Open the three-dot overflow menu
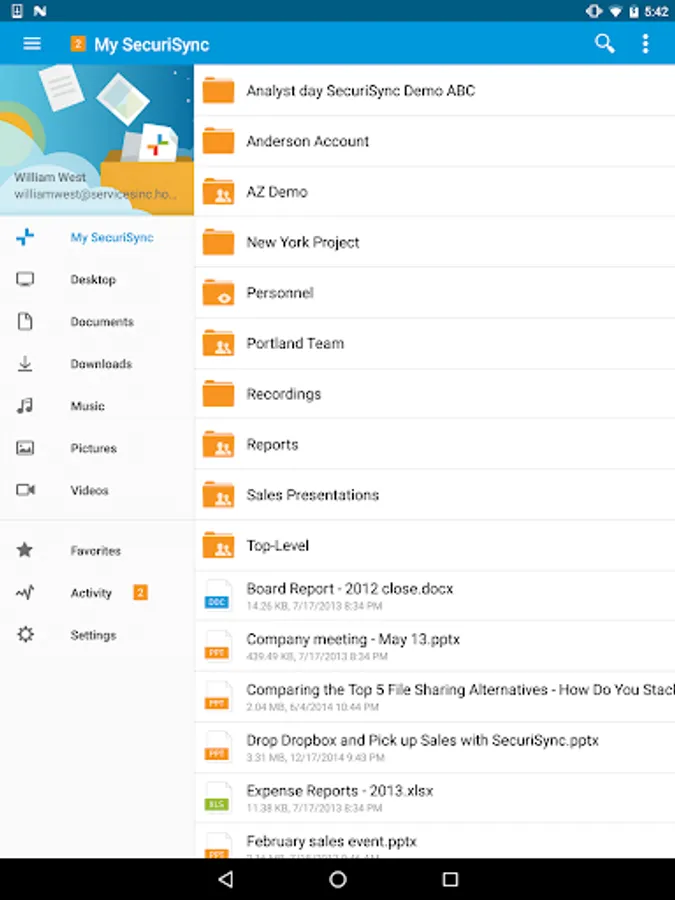The image size is (675, 900). [x=645, y=44]
